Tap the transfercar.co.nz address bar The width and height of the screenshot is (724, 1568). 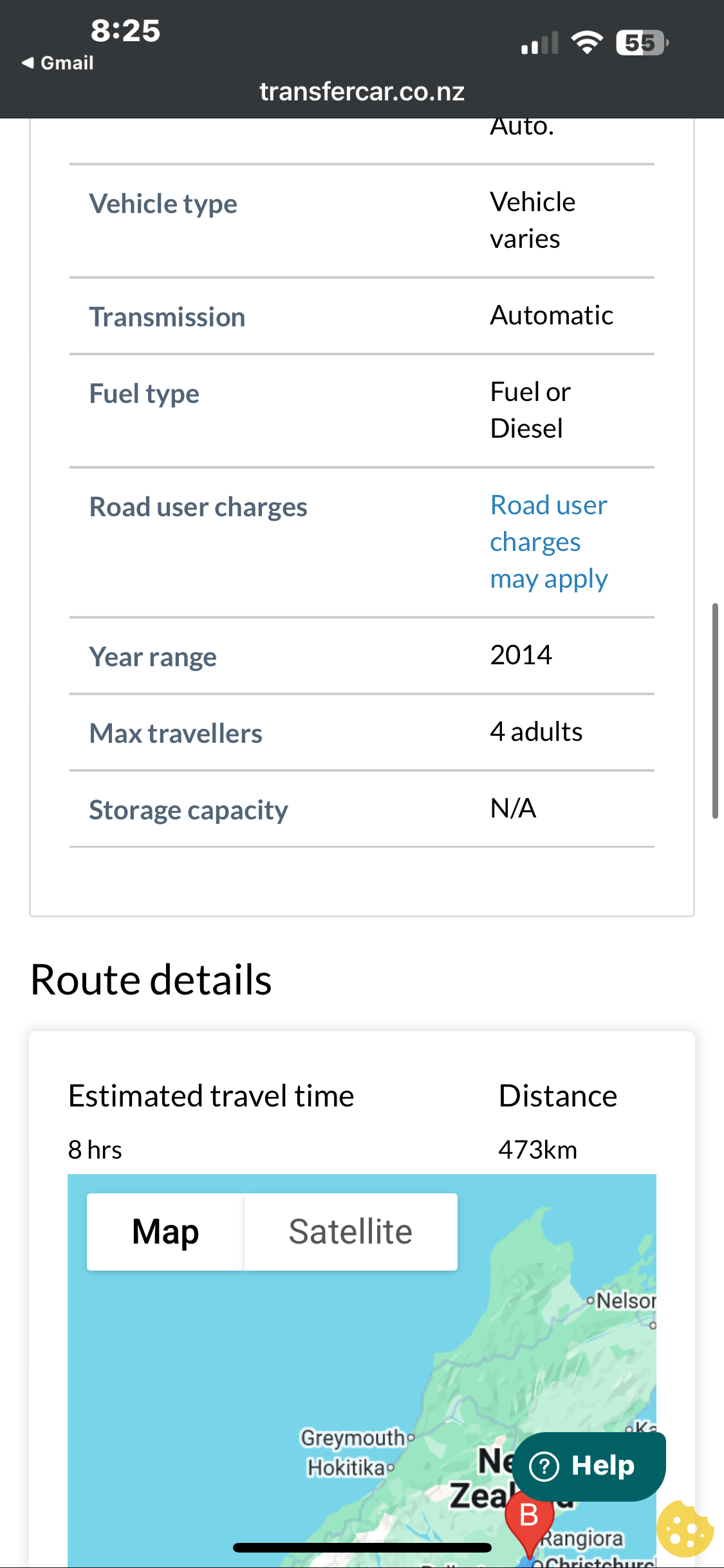click(x=362, y=91)
